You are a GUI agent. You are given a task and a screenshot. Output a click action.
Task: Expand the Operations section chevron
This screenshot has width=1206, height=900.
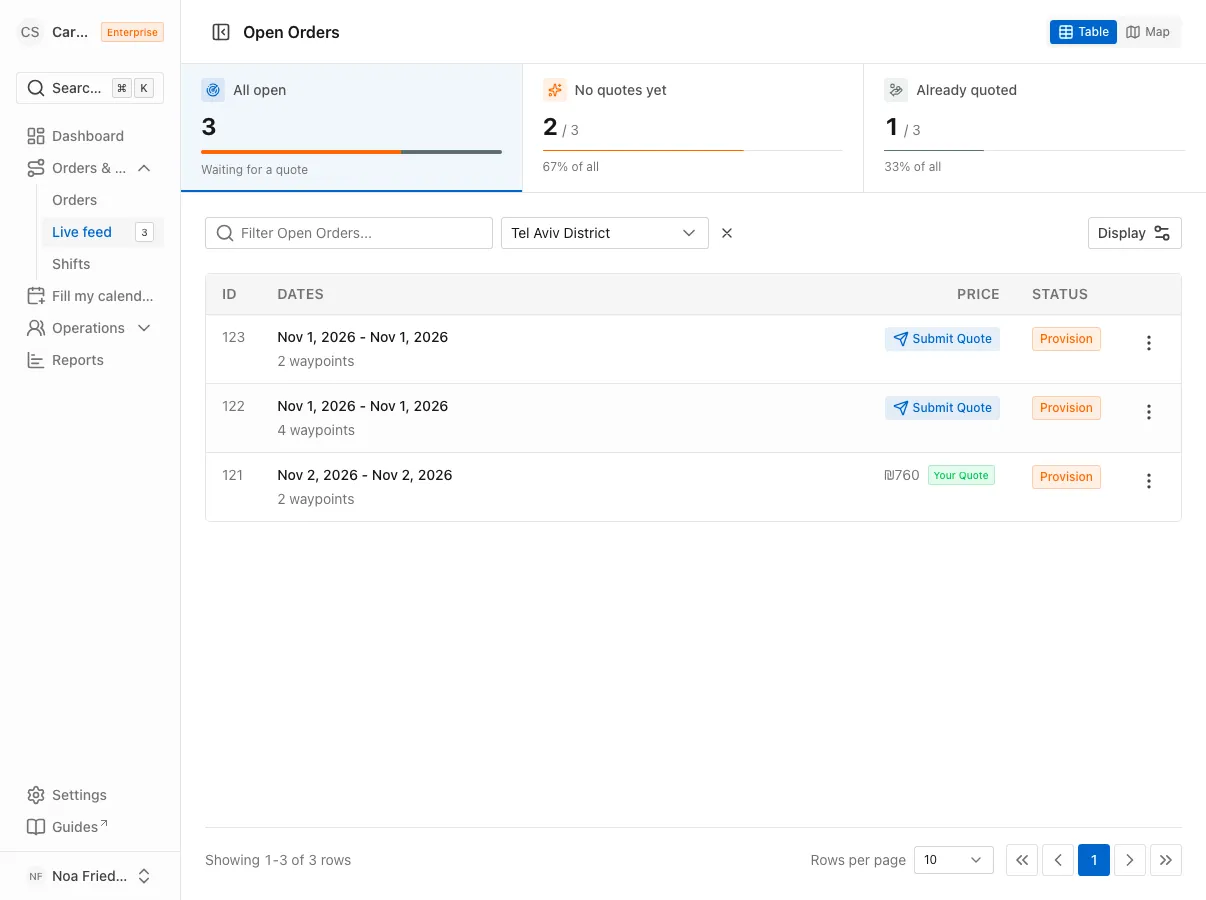(x=144, y=328)
